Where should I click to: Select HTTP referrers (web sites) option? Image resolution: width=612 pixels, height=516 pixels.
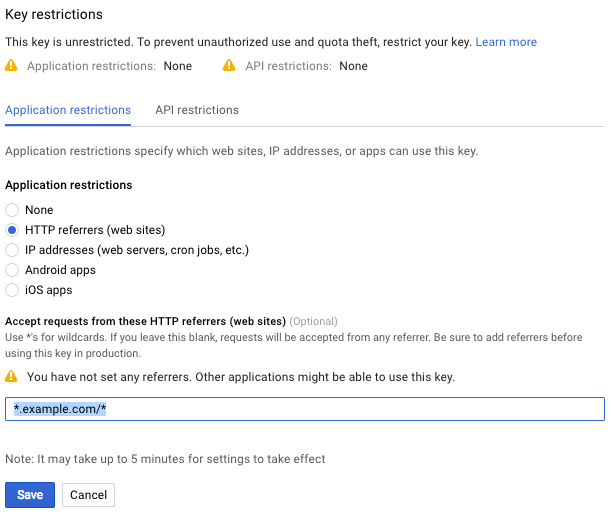point(12,230)
